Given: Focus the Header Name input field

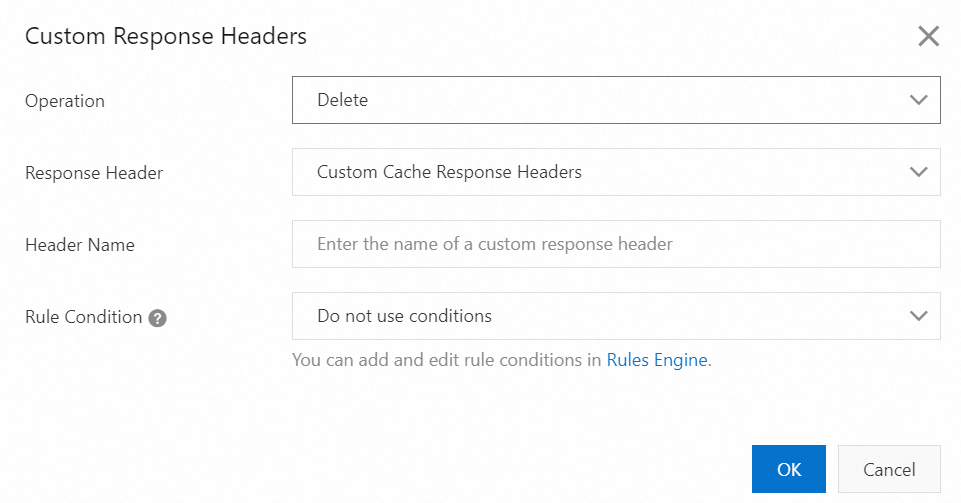Looking at the screenshot, I should point(615,244).
